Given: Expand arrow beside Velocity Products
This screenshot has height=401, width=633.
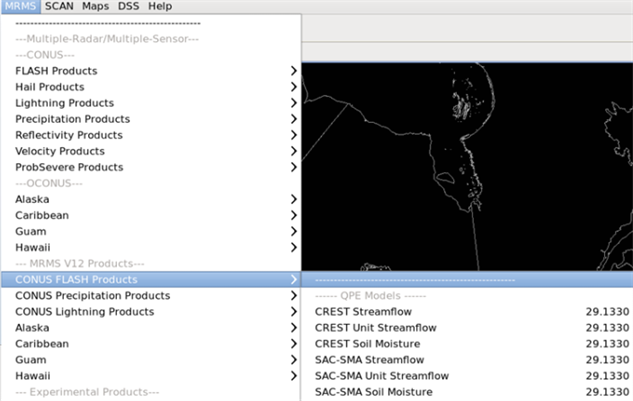Looking at the screenshot, I should click(293, 151).
